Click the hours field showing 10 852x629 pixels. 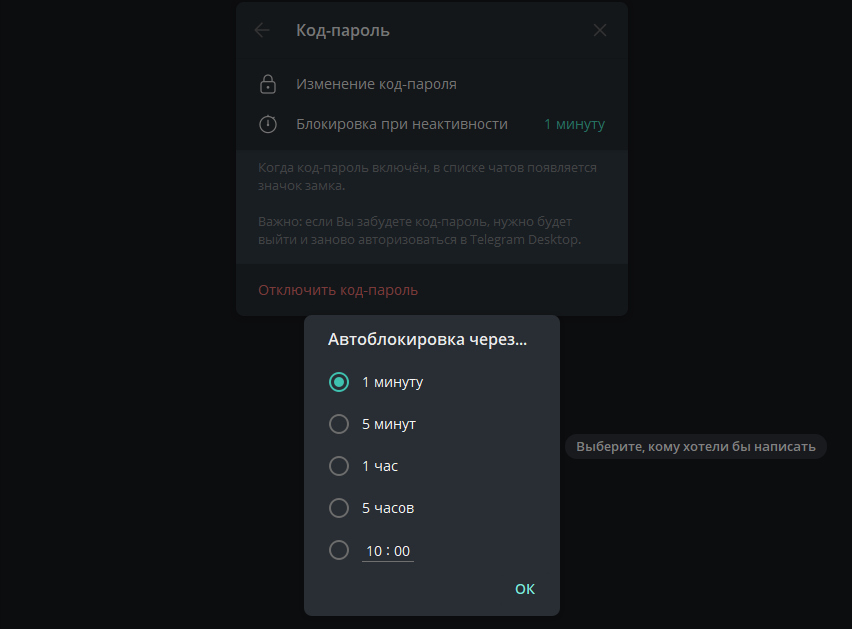374,551
